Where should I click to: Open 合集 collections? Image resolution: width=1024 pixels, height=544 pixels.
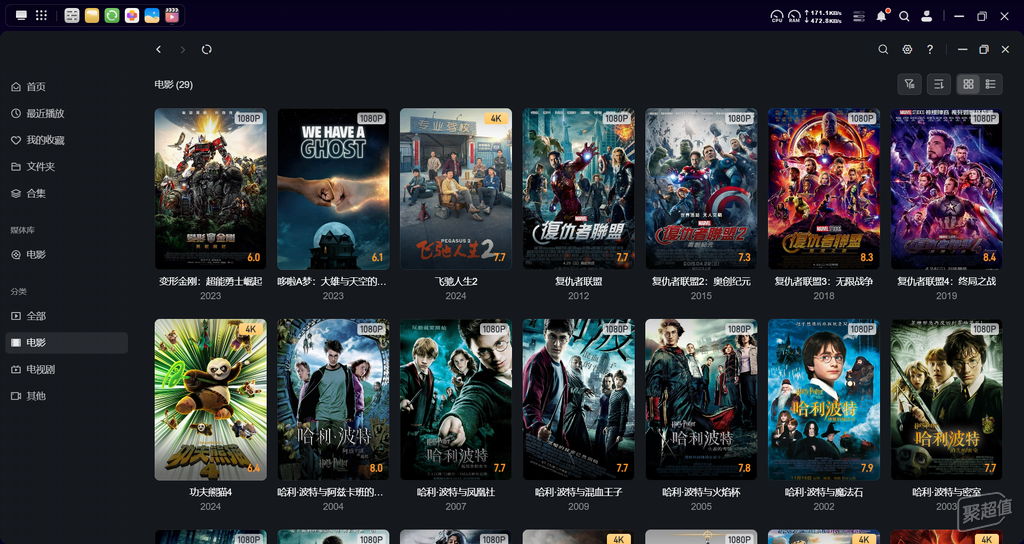67,194
